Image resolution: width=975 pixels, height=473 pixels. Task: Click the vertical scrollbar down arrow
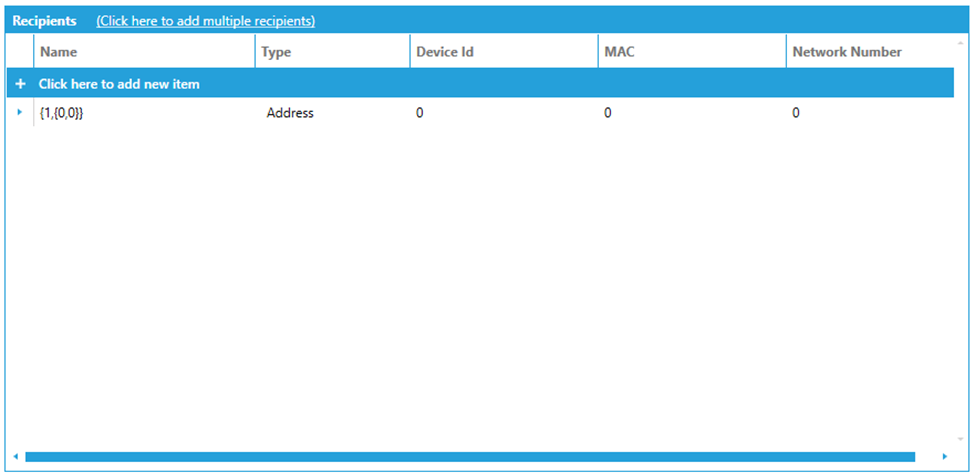(x=962, y=439)
